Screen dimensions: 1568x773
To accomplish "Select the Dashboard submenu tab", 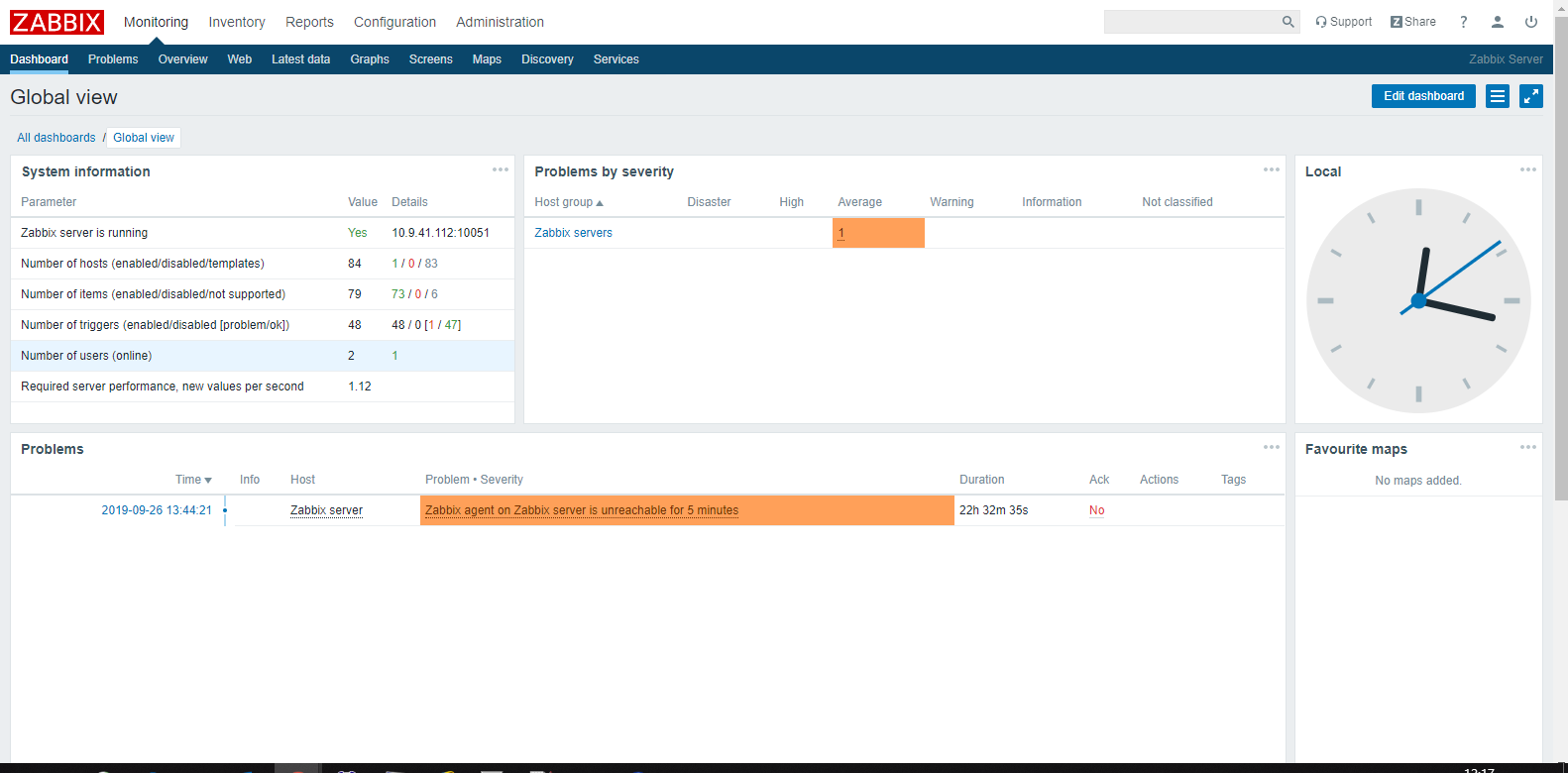I will 40,59.
